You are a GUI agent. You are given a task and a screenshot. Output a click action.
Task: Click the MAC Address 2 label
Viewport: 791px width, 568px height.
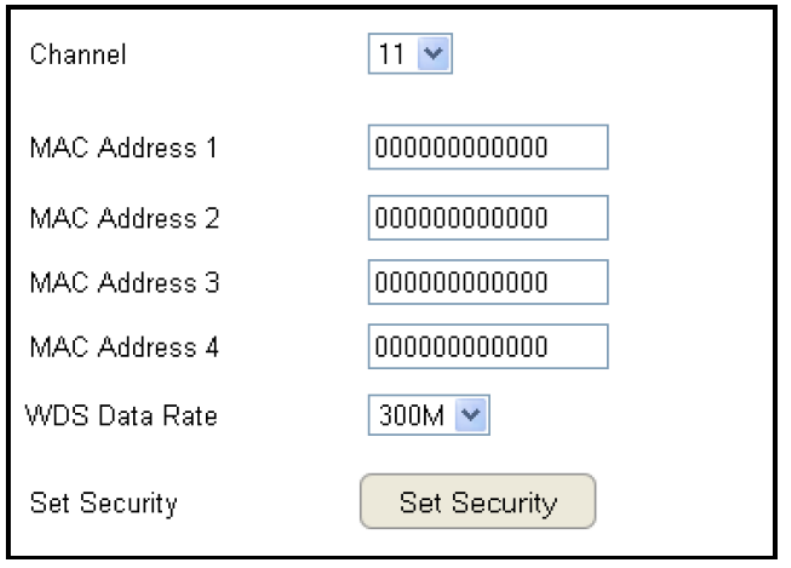pos(126,218)
